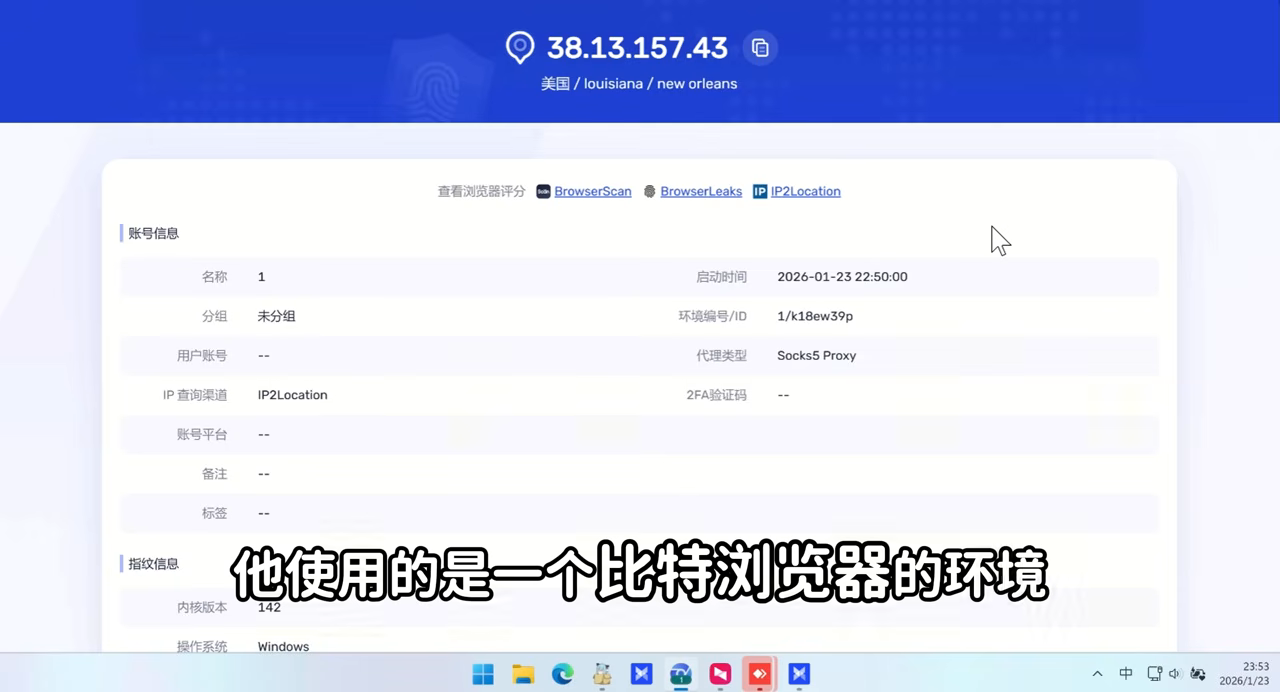Click the IP2Location logo icon
The height and width of the screenshot is (692, 1280).
(760, 191)
